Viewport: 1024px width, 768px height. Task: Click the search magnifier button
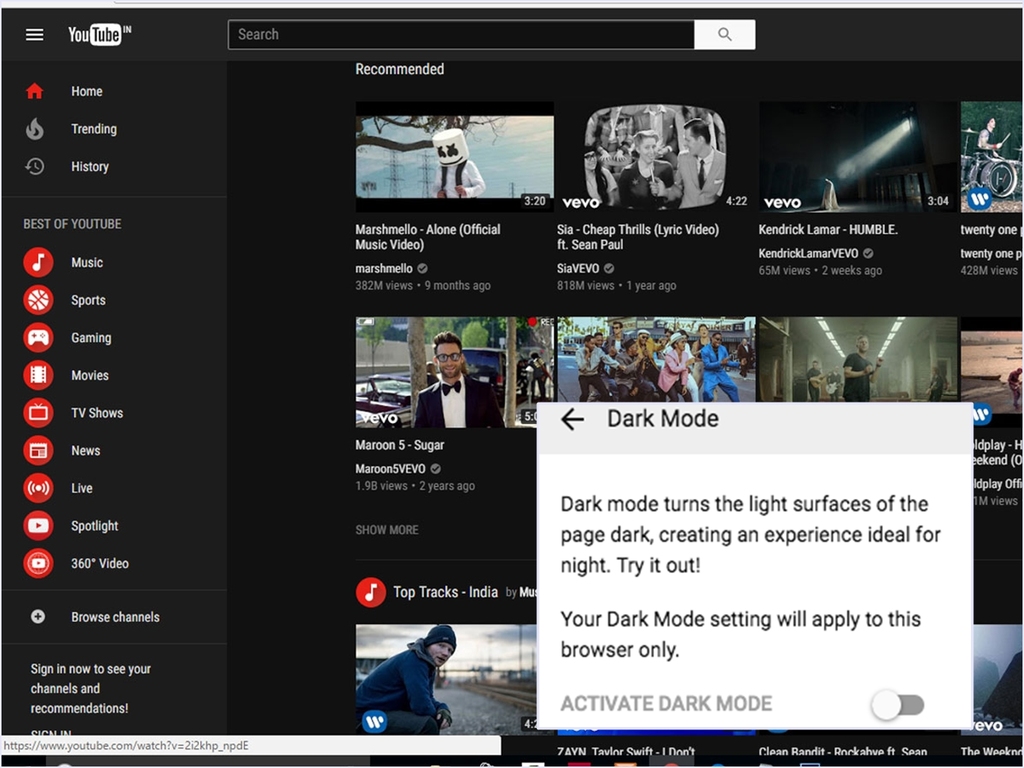[724, 35]
